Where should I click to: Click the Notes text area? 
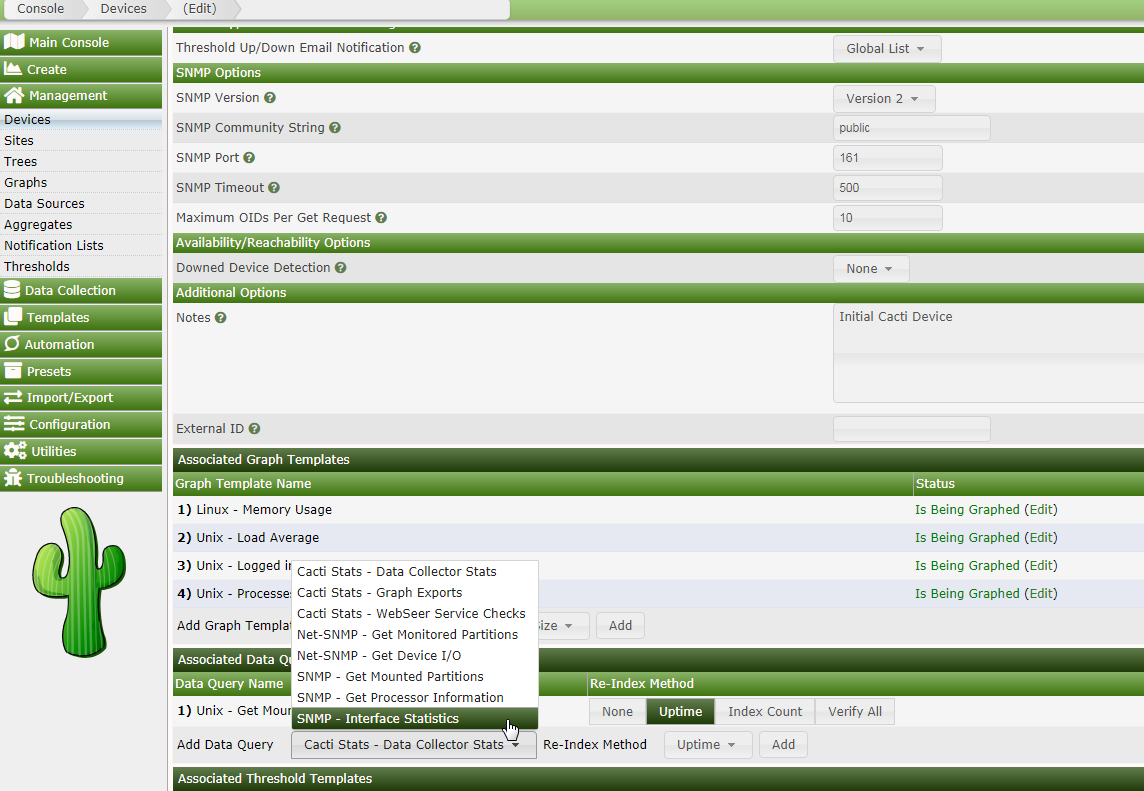point(989,354)
